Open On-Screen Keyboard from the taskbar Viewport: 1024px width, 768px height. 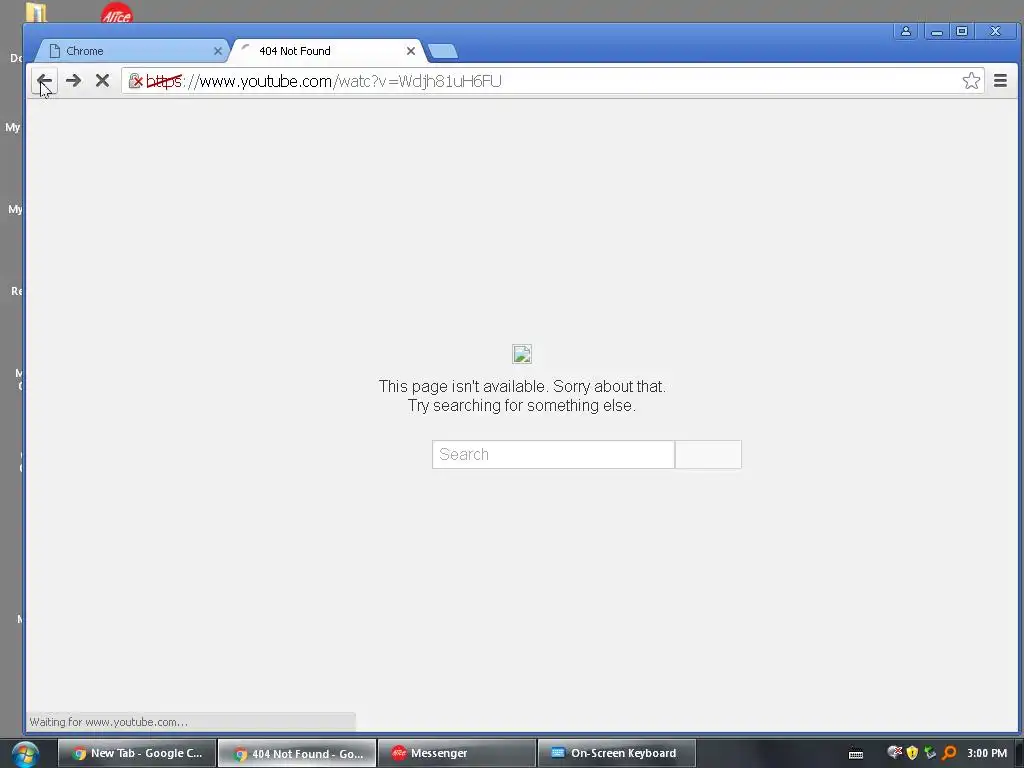(x=617, y=753)
